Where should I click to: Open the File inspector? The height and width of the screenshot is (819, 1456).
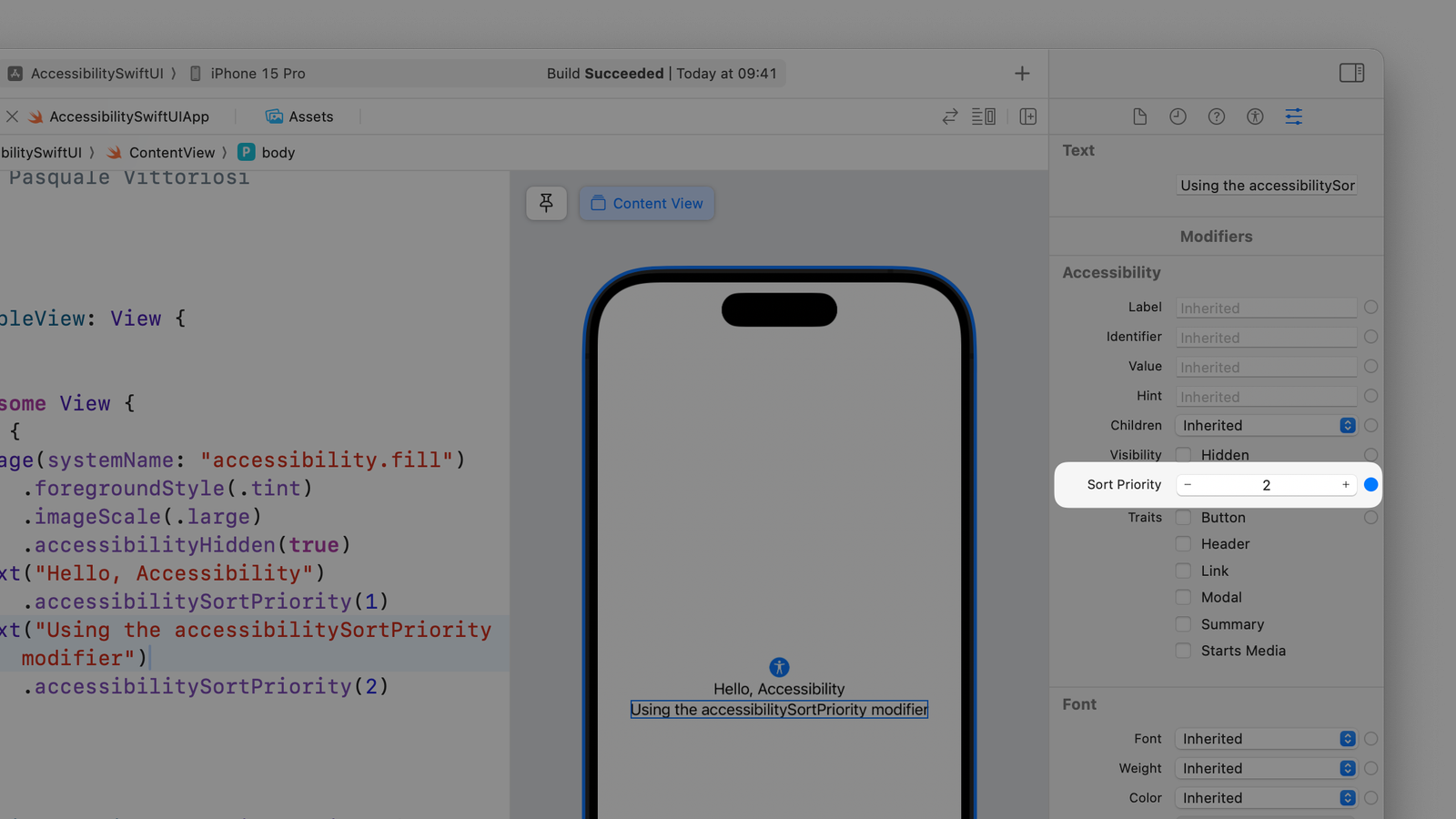[x=1139, y=116]
